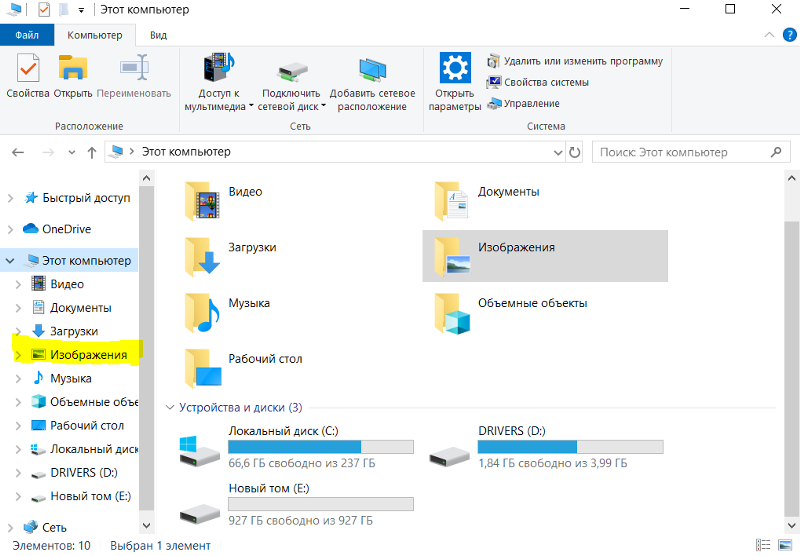Viewport: 800px width, 556px height.
Task: Select Документы in the navigation tree
Action: click(x=81, y=308)
